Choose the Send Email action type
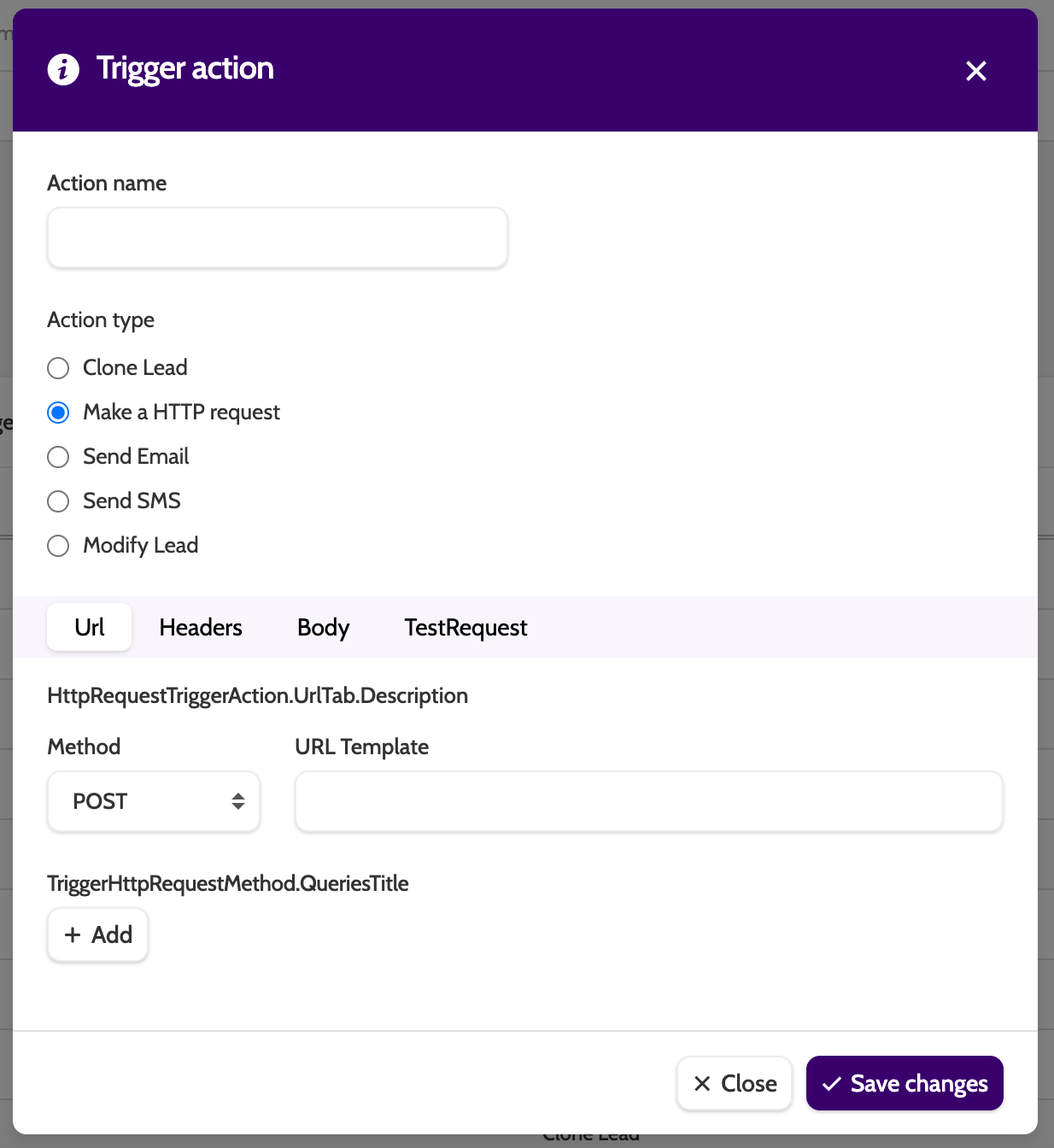The image size is (1054, 1148). click(58, 457)
